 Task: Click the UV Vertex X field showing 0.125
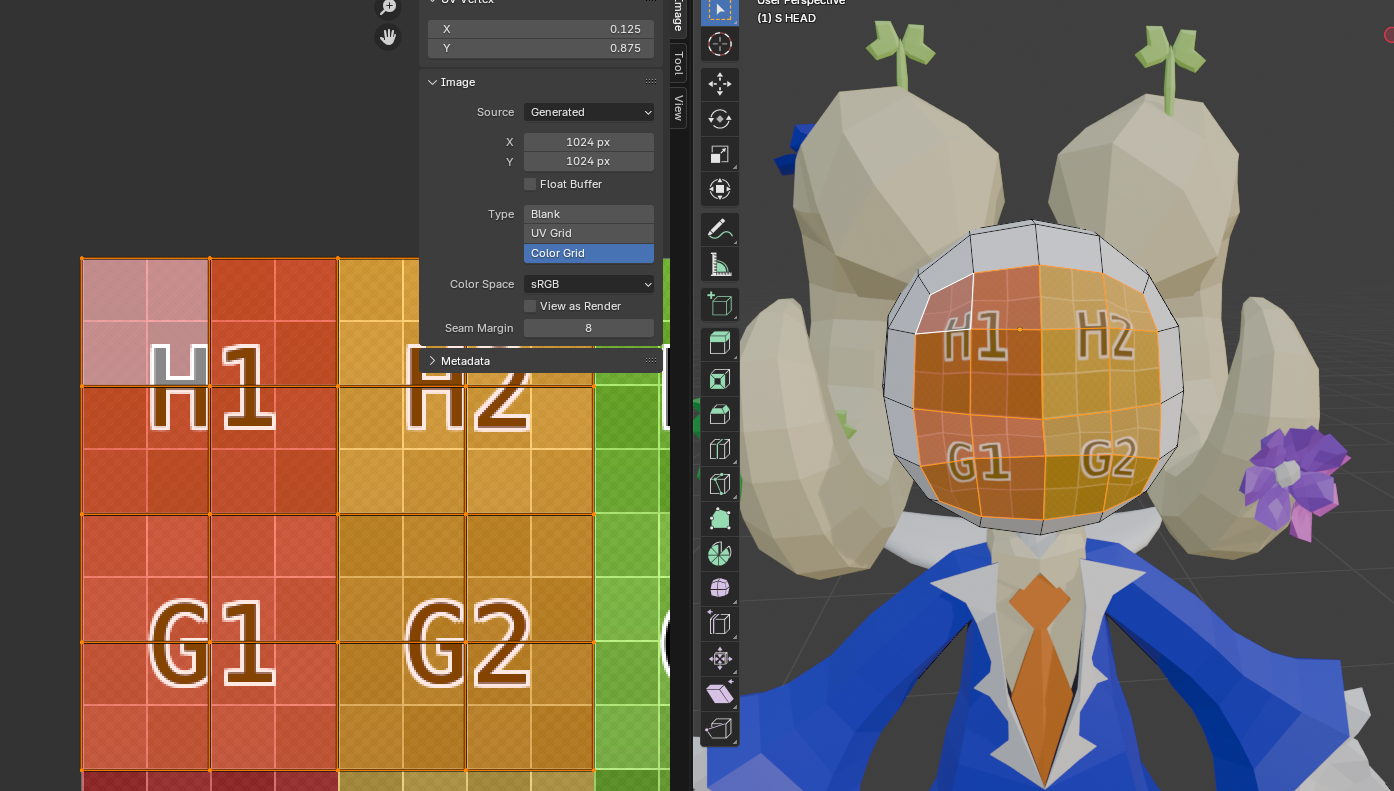pyautogui.click(x=541, y=29)
